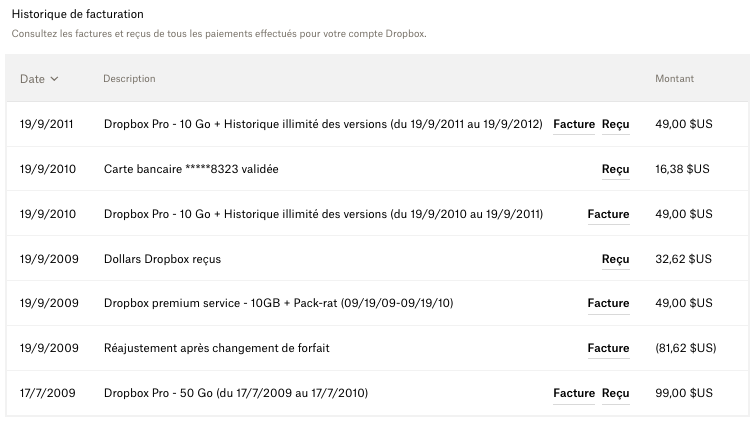The width and height of the screenshot is (756, 422).
Task: View Reçu for Dropbox Pro 50 Go
Action: [x=615, y=394]
